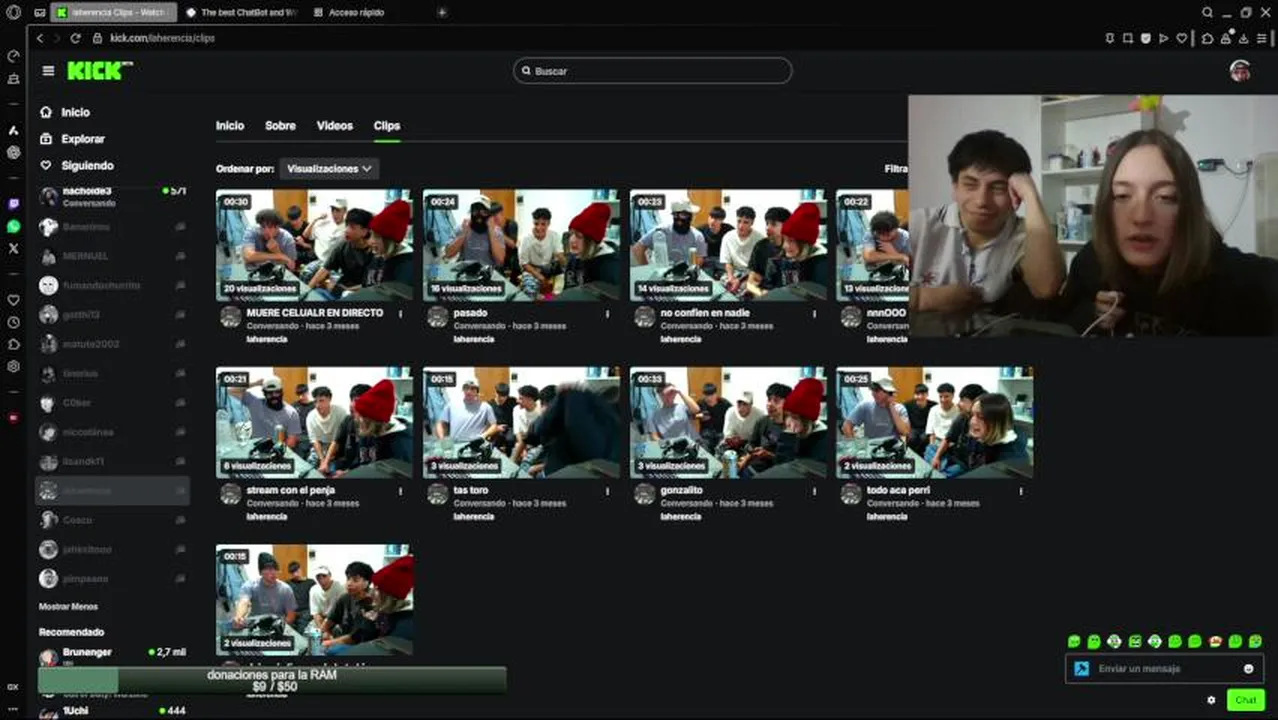Collapse followed list with Mostrar Menos

pyautogui.click(x=68, y=606)
